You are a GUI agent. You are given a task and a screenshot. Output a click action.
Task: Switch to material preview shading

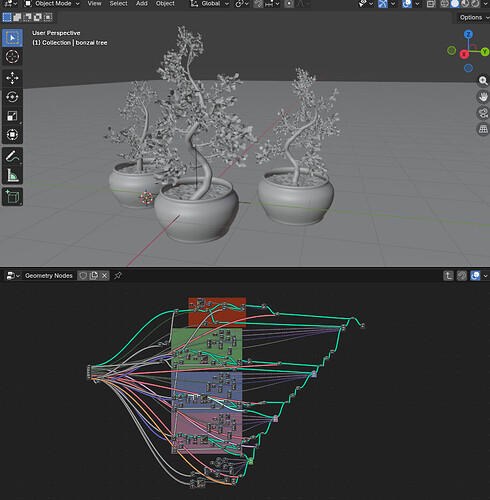(x=465, y=4)
